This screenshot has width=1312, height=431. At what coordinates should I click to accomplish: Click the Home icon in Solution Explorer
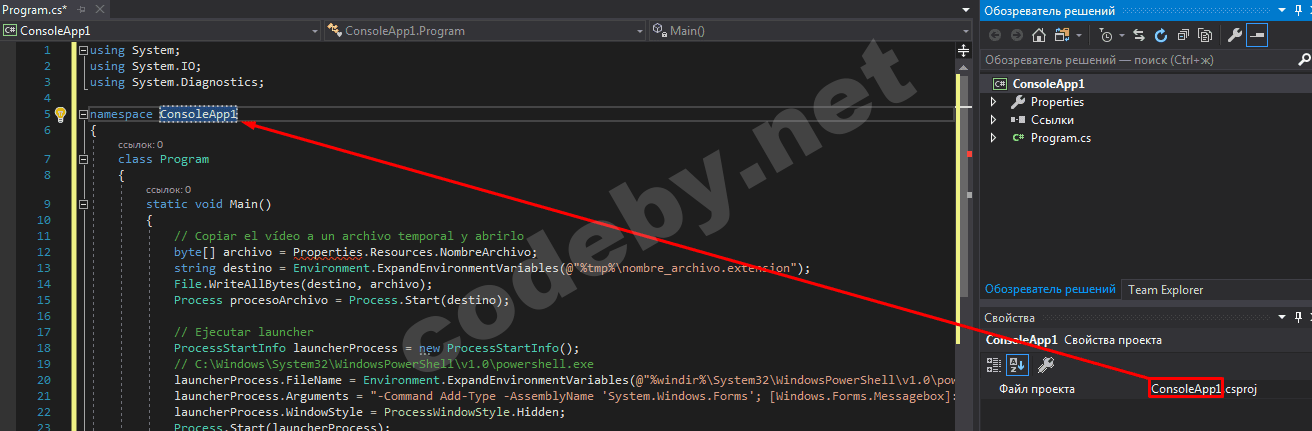pyautogui.click(x=1039, y=35)
